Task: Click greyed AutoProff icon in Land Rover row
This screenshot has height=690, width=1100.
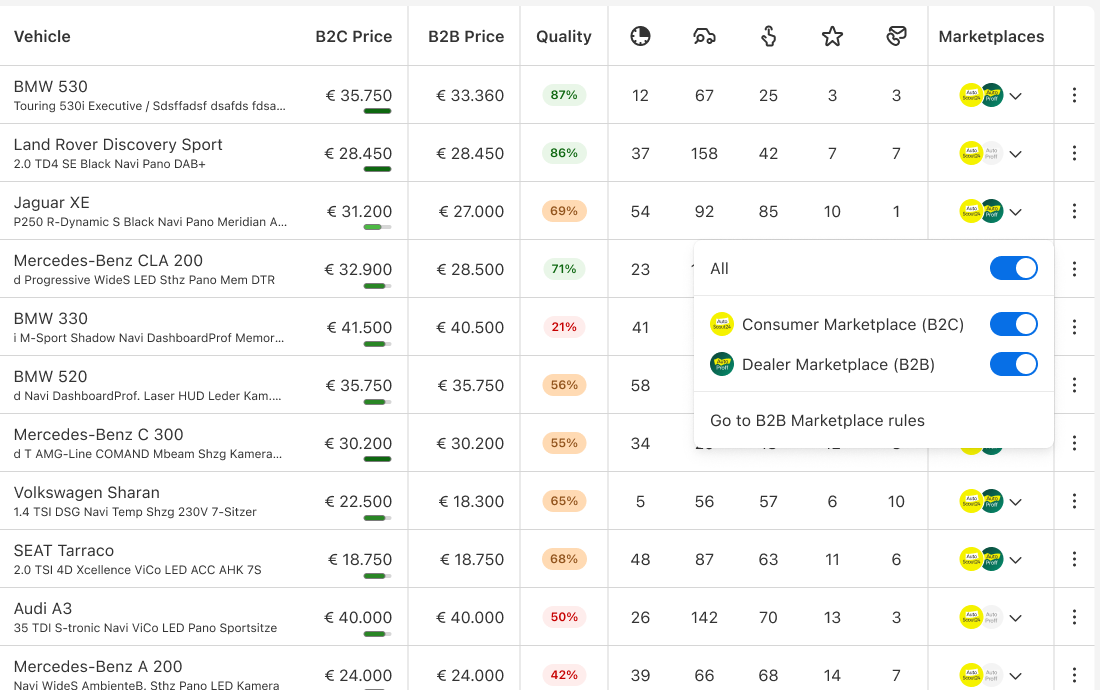Action: tap(992, 154)
